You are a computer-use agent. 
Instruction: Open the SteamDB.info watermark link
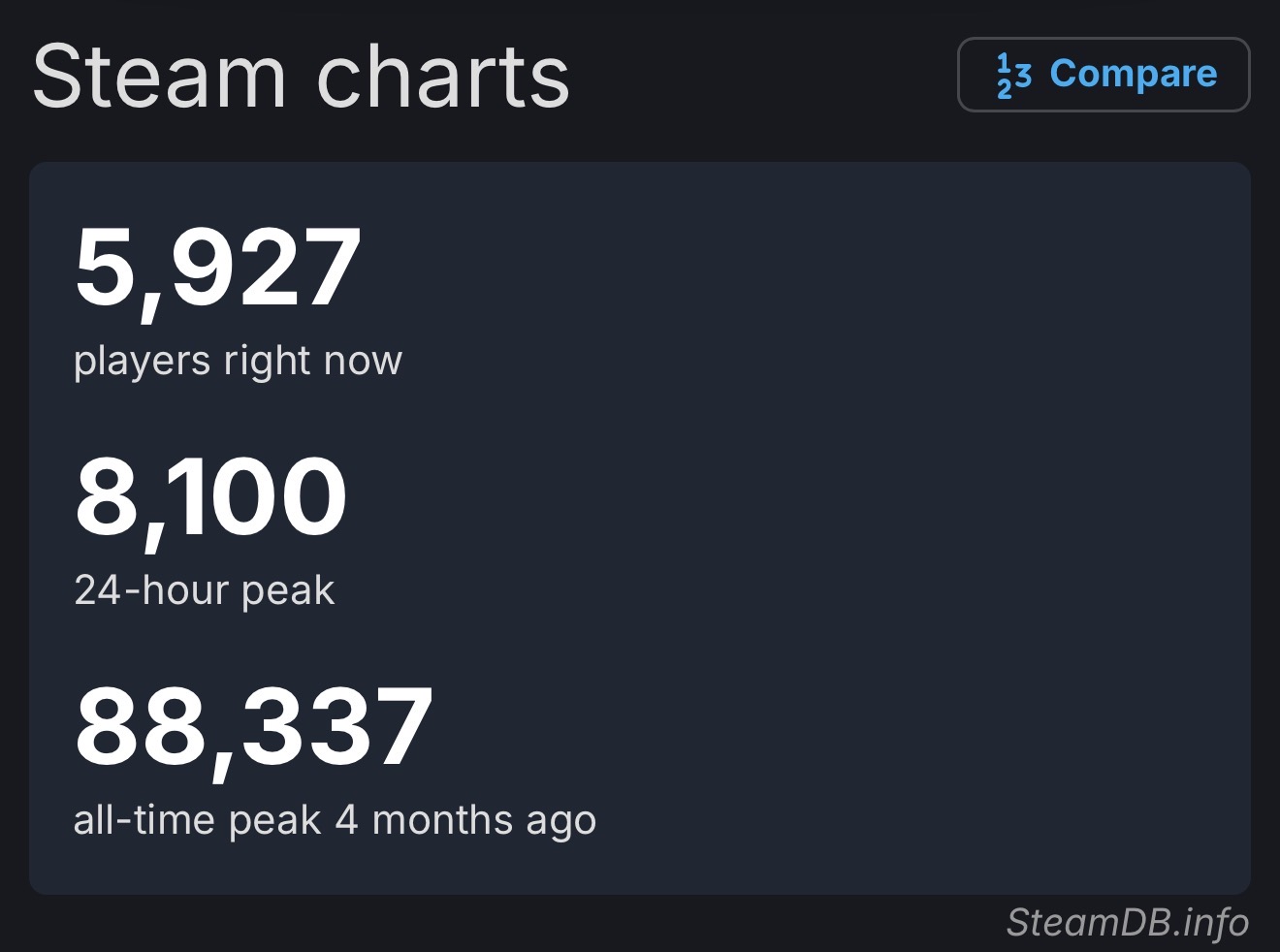(1127, 922)
